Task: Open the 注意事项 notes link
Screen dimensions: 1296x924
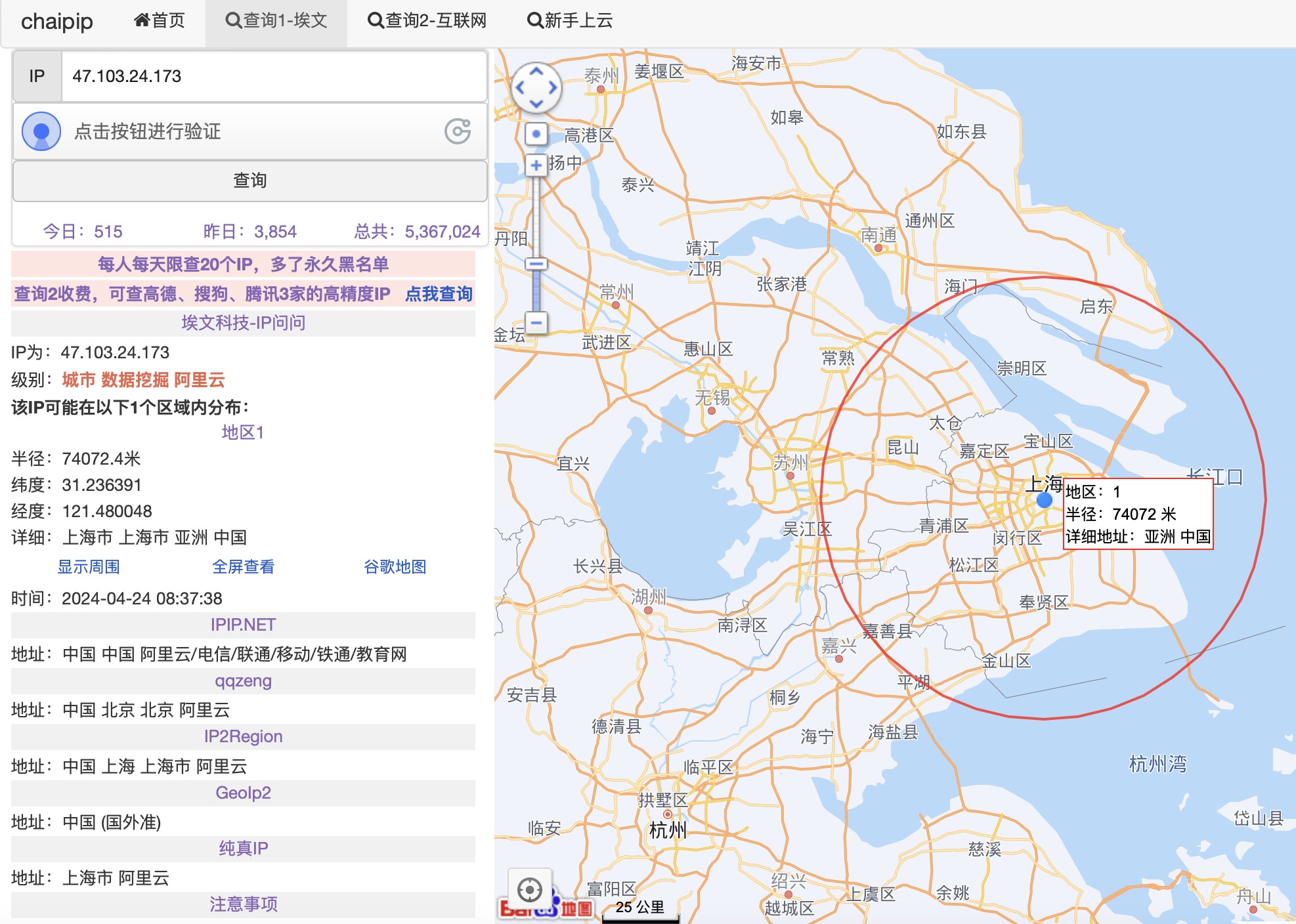Action: point(244,904)
